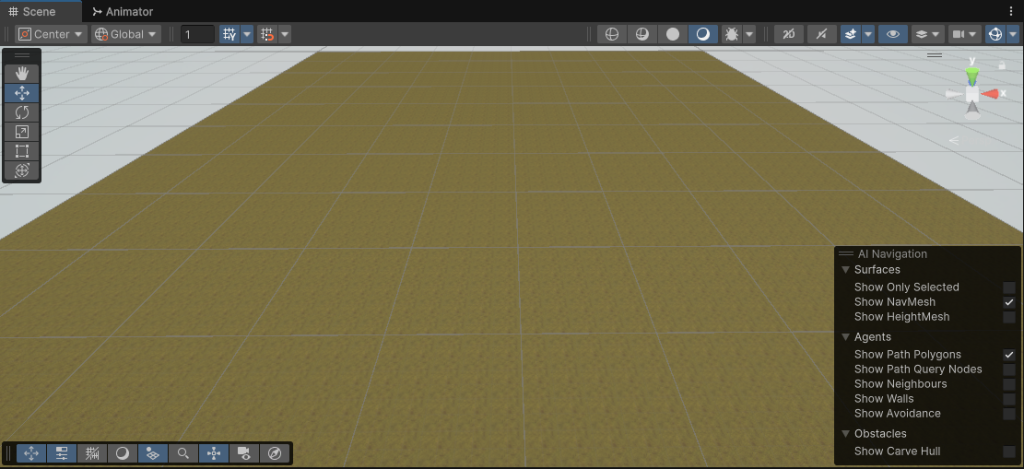The width and height of the screenshot is (1024, 469).
Task: Enable Show Only Selected checkbox
Action: tap(1009, 287)
